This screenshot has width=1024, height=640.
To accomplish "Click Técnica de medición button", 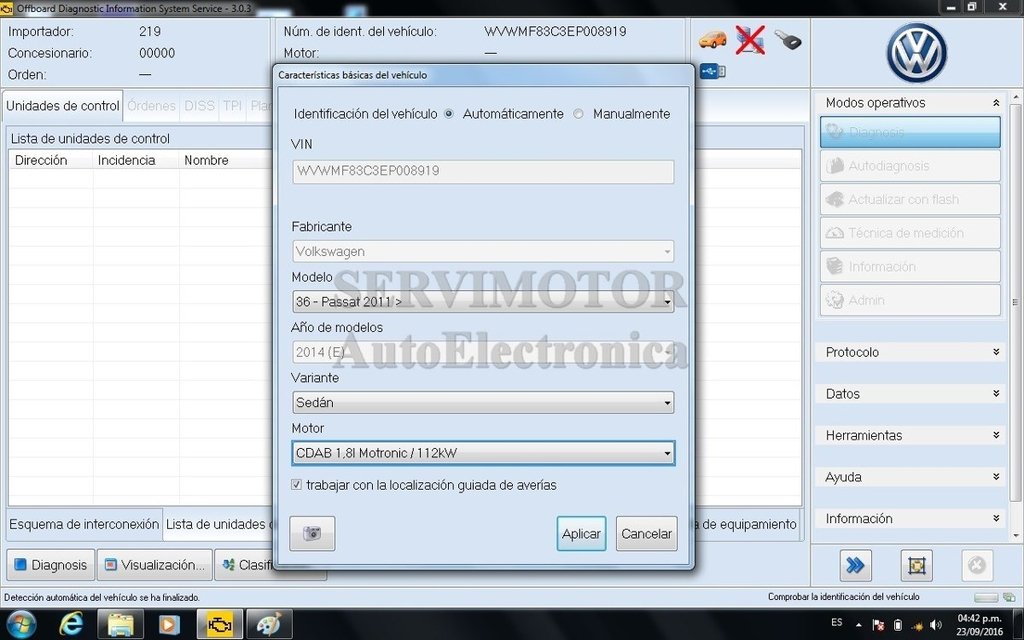I will coord(910,233).
